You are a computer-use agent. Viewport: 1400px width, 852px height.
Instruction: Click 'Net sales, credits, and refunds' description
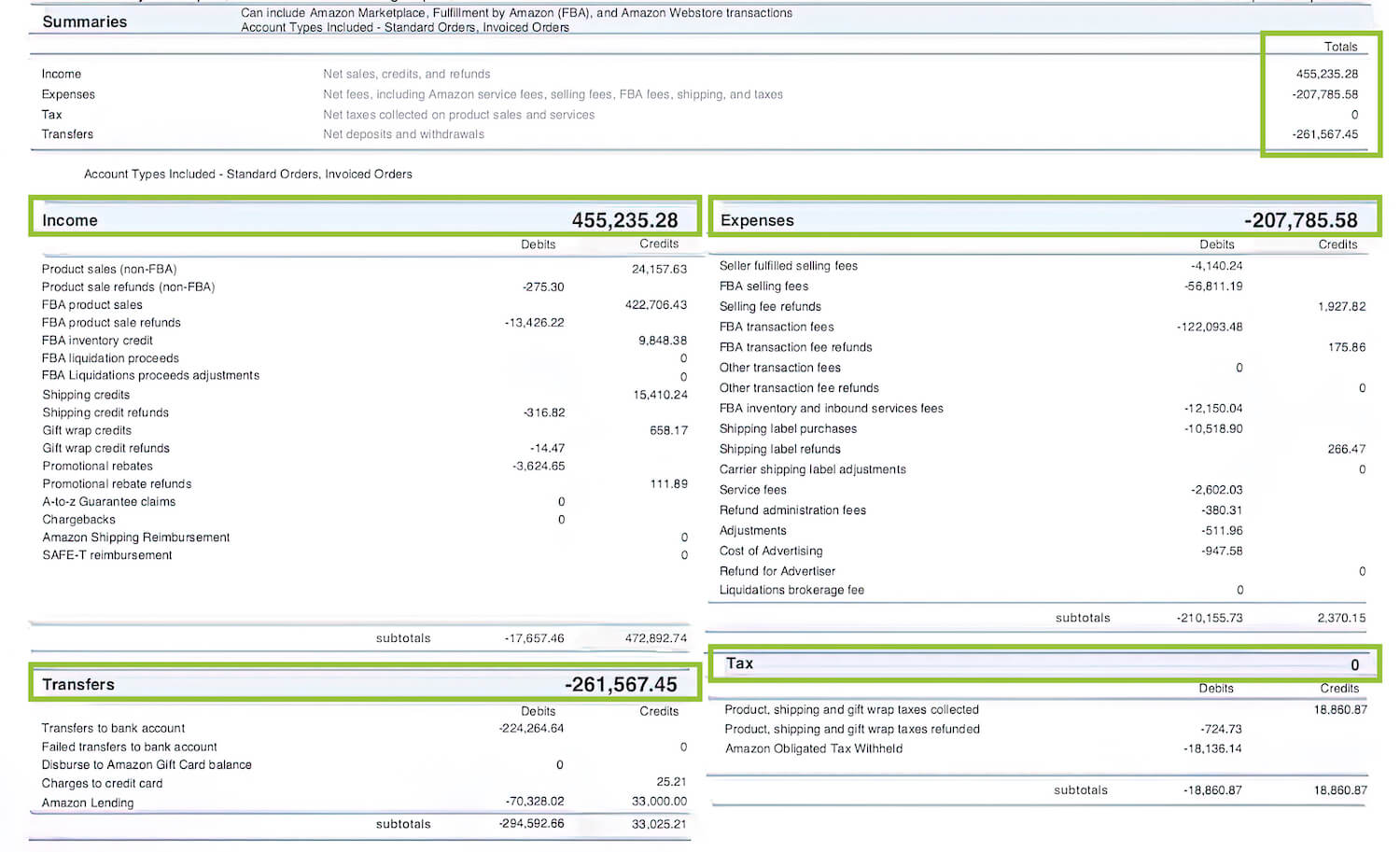tap(407, 74)
